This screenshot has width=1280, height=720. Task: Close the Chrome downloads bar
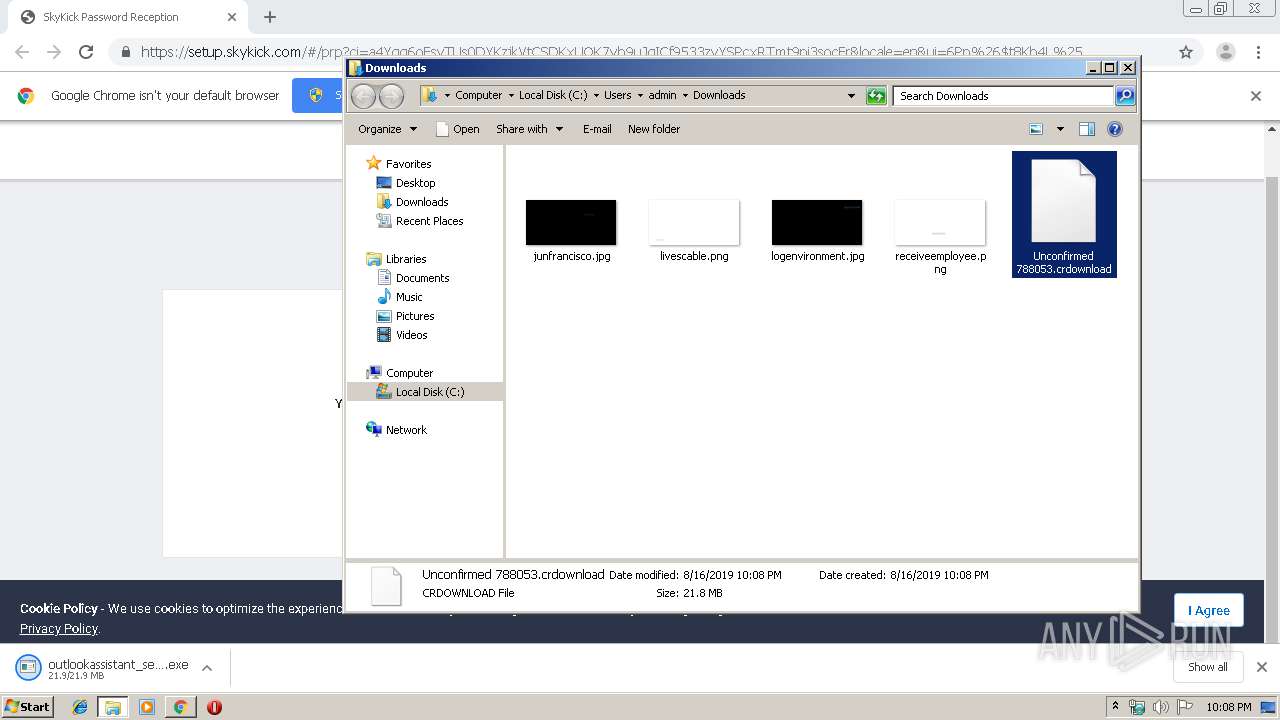pos(1262,667)
